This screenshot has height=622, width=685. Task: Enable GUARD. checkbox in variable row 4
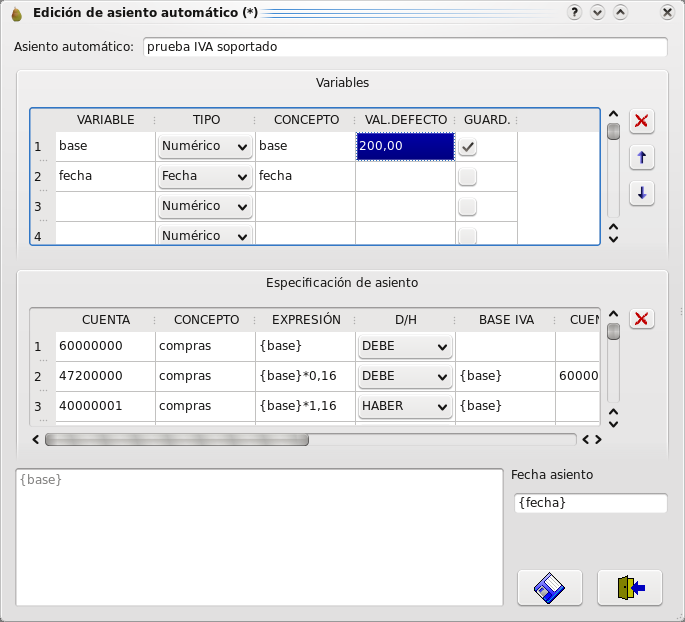click(x=467, y=236)
